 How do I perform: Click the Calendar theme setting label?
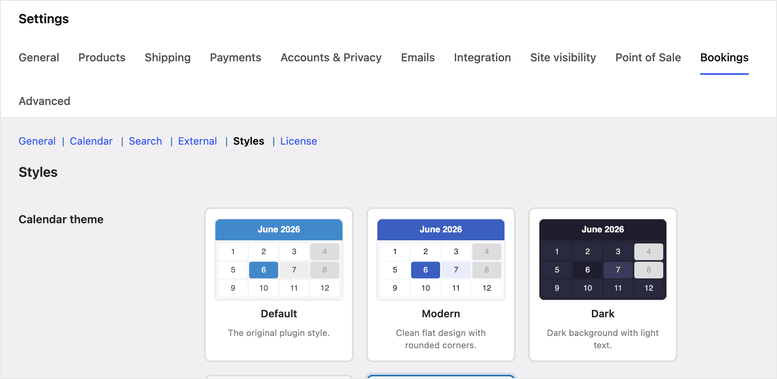(61, 219)
